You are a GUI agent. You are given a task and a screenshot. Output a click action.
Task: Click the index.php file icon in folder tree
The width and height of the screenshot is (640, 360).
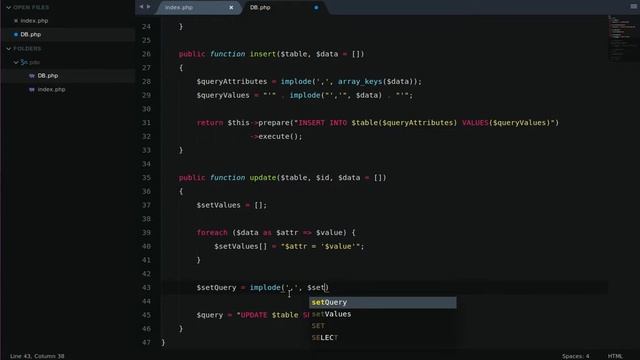32,89
